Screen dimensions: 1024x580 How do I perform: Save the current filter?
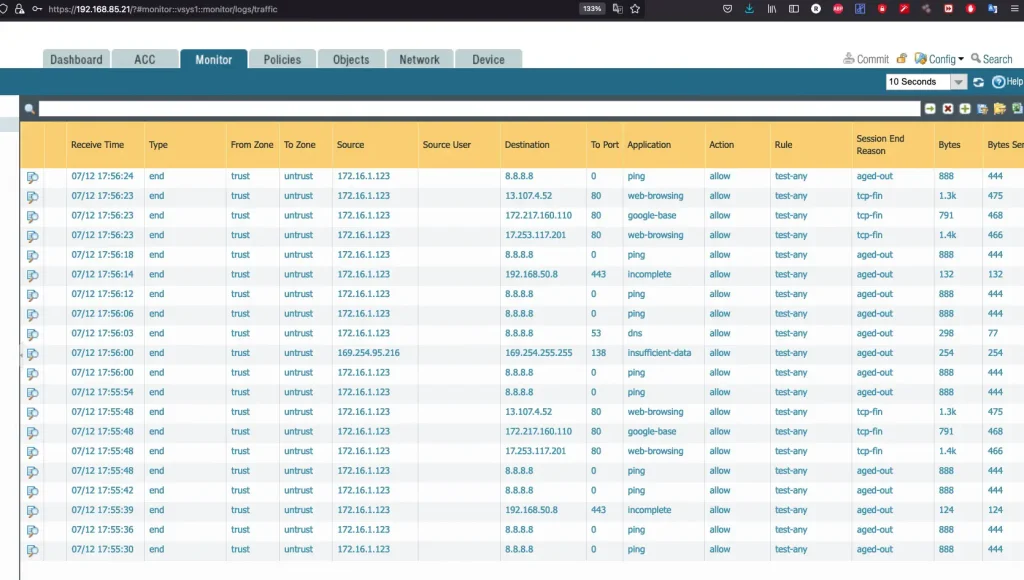pos(982,109)
